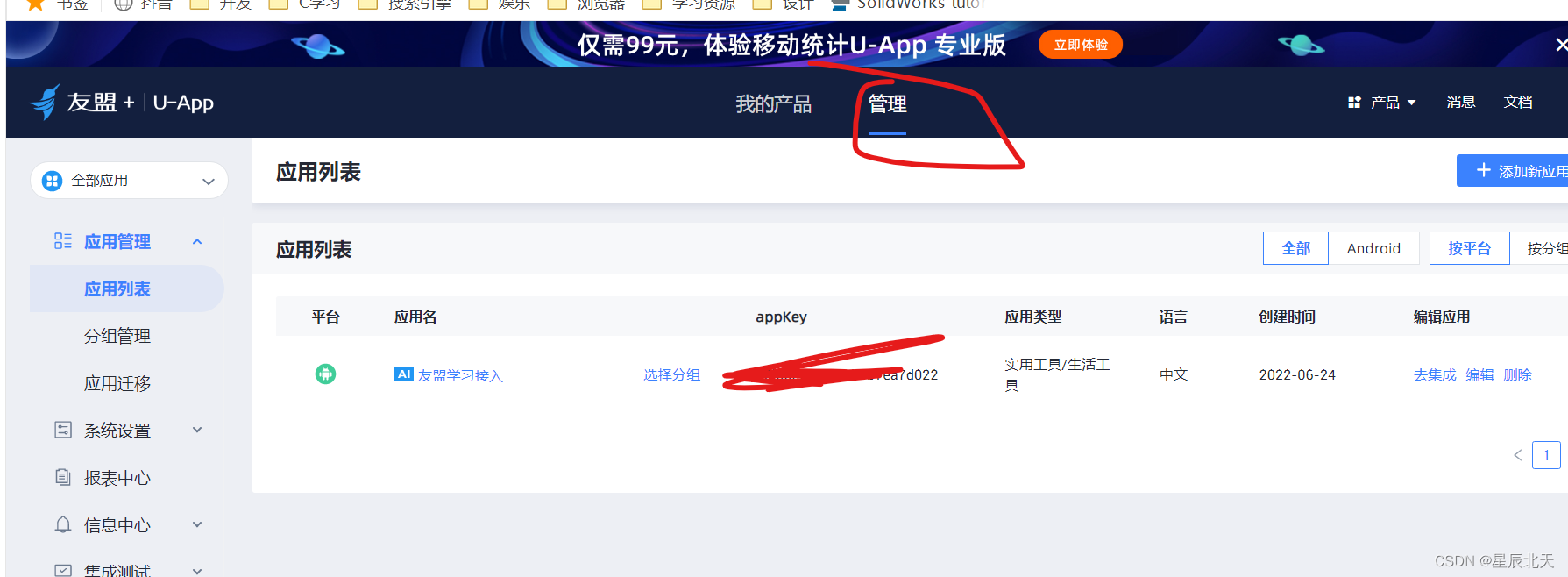
Task: Open the 浏览器 bookmark folder
Action: click(587, 4)
